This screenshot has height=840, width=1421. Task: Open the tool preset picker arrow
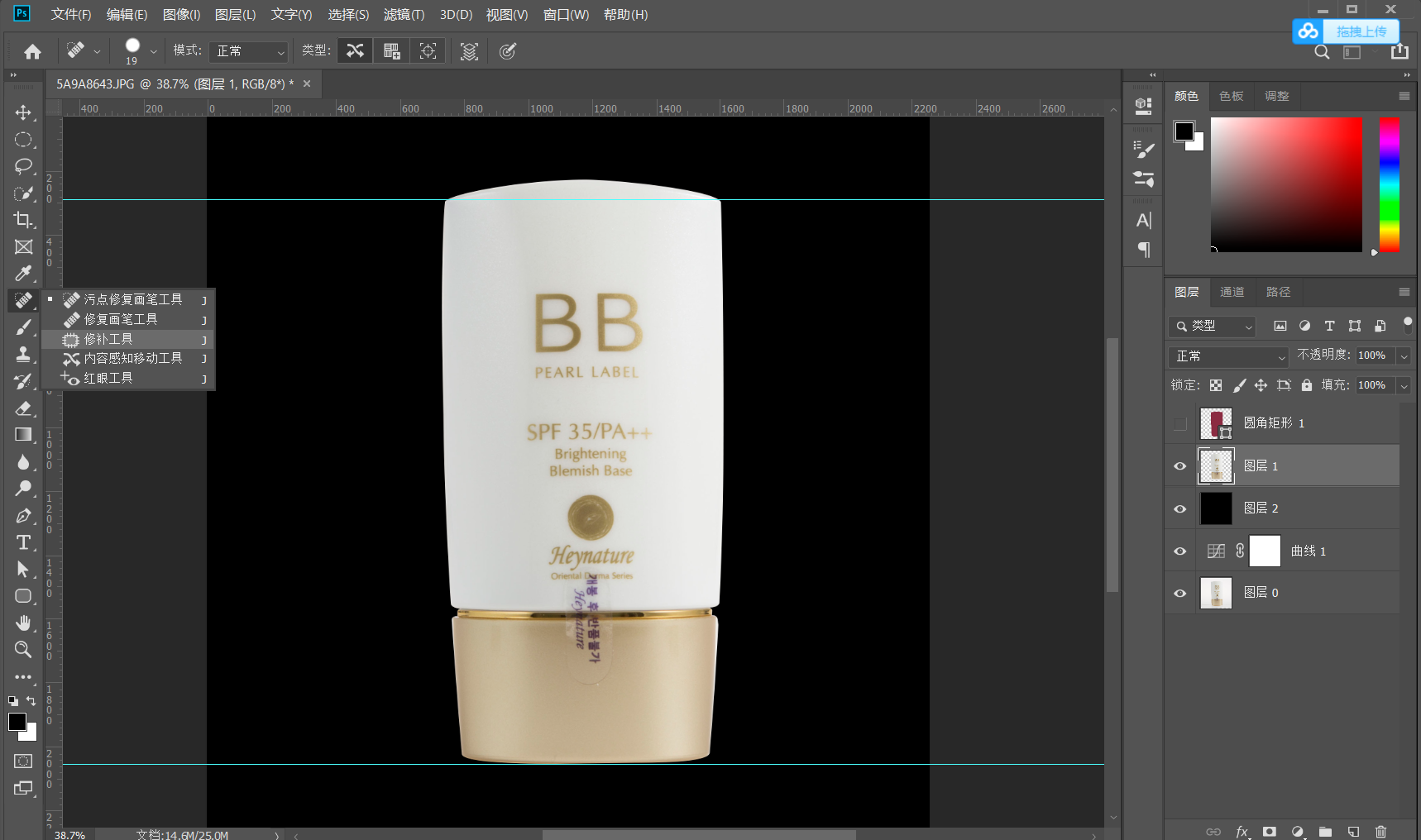pyautogui.click(x=97, y=51)
